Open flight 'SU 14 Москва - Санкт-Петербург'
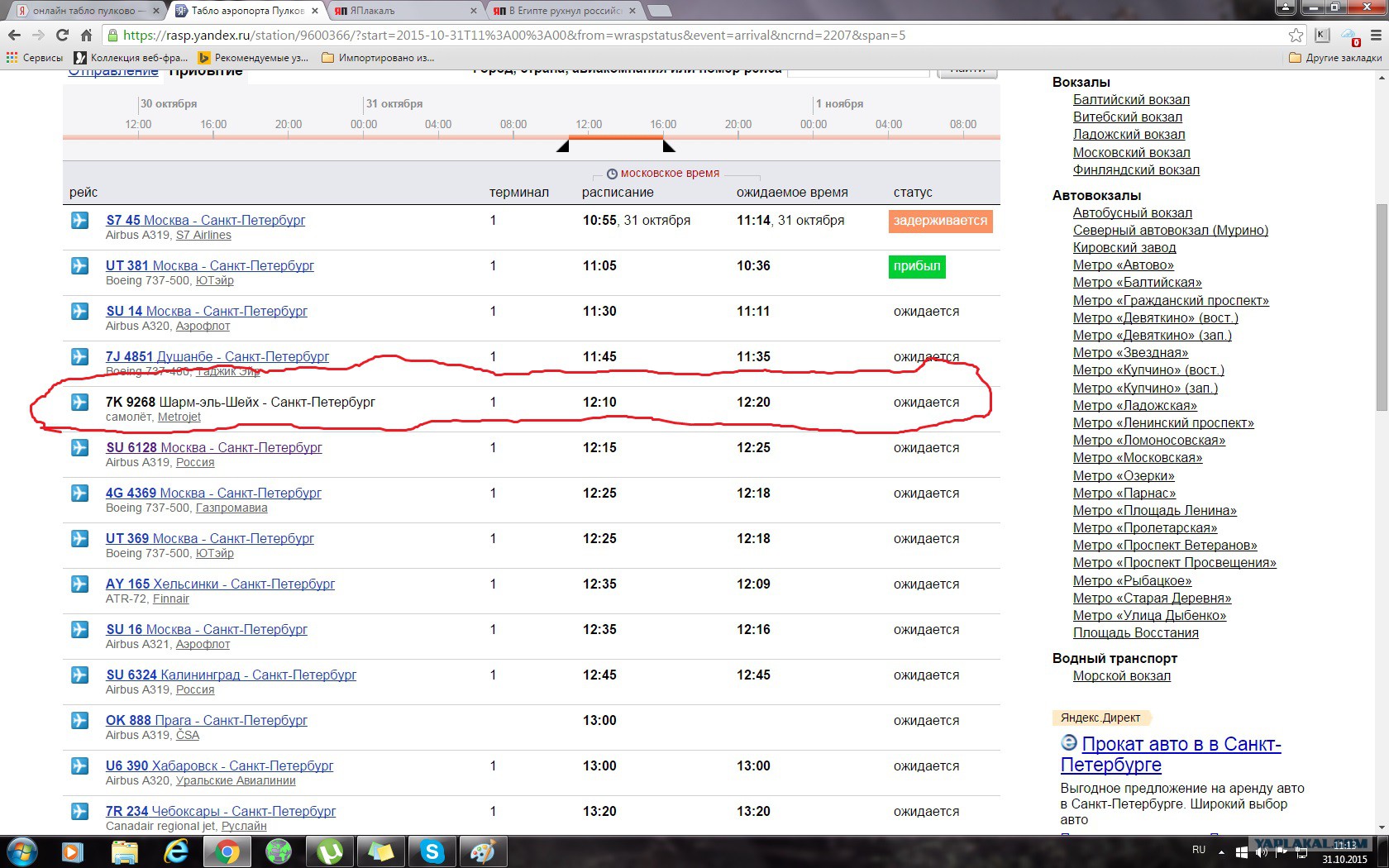The height and width of the screenshot is (868, 1389). (207, 312)
